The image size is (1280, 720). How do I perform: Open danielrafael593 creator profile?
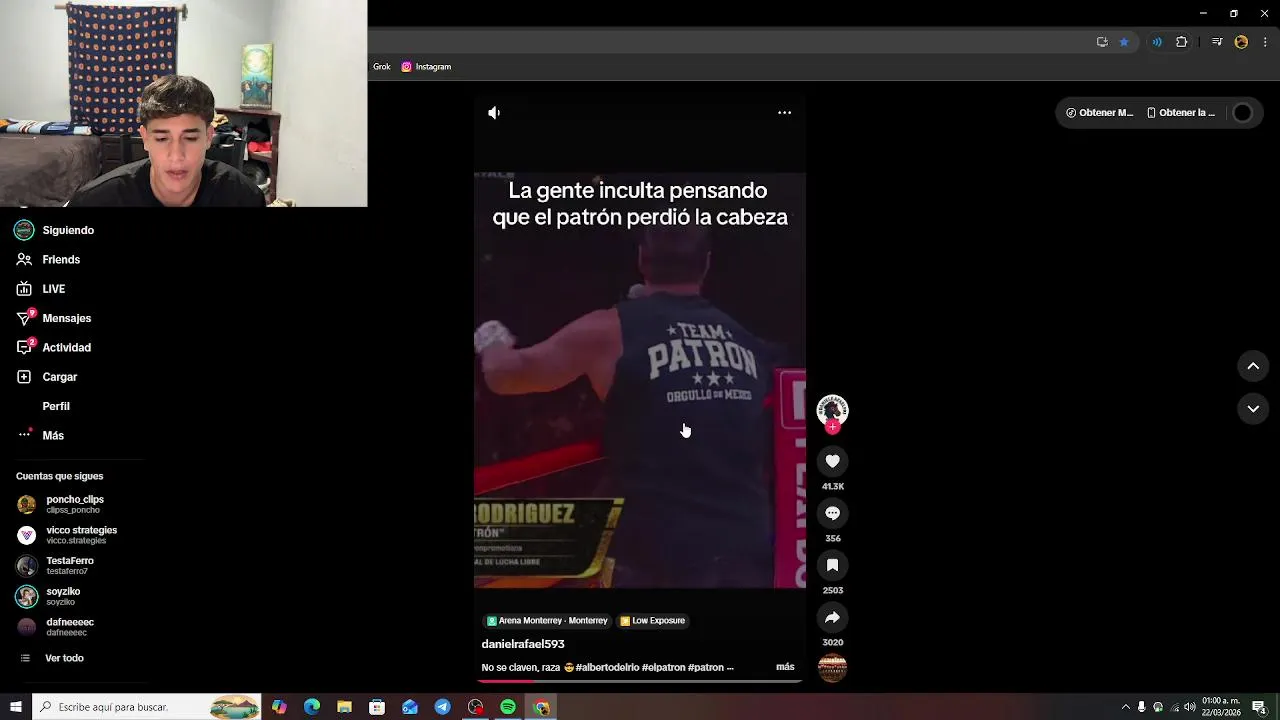(523, 644)
